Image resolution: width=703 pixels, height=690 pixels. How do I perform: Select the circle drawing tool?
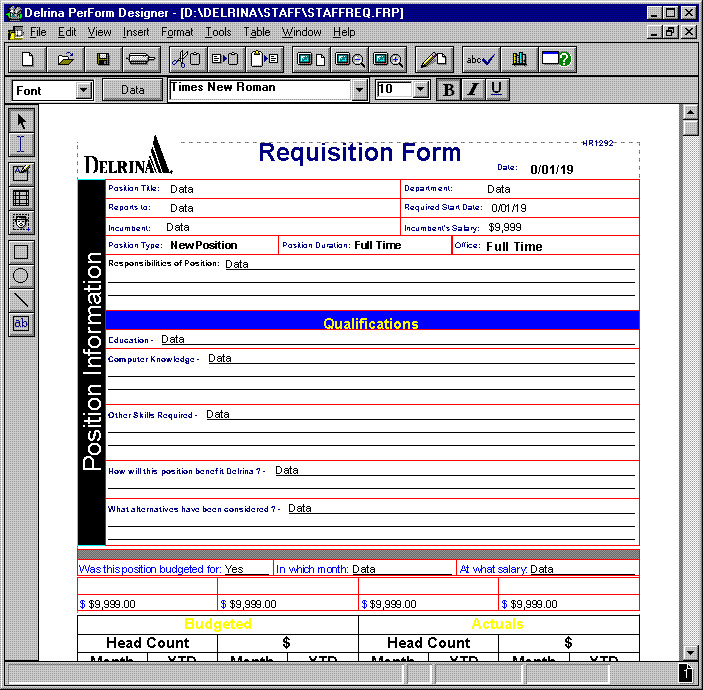point(22,275)
